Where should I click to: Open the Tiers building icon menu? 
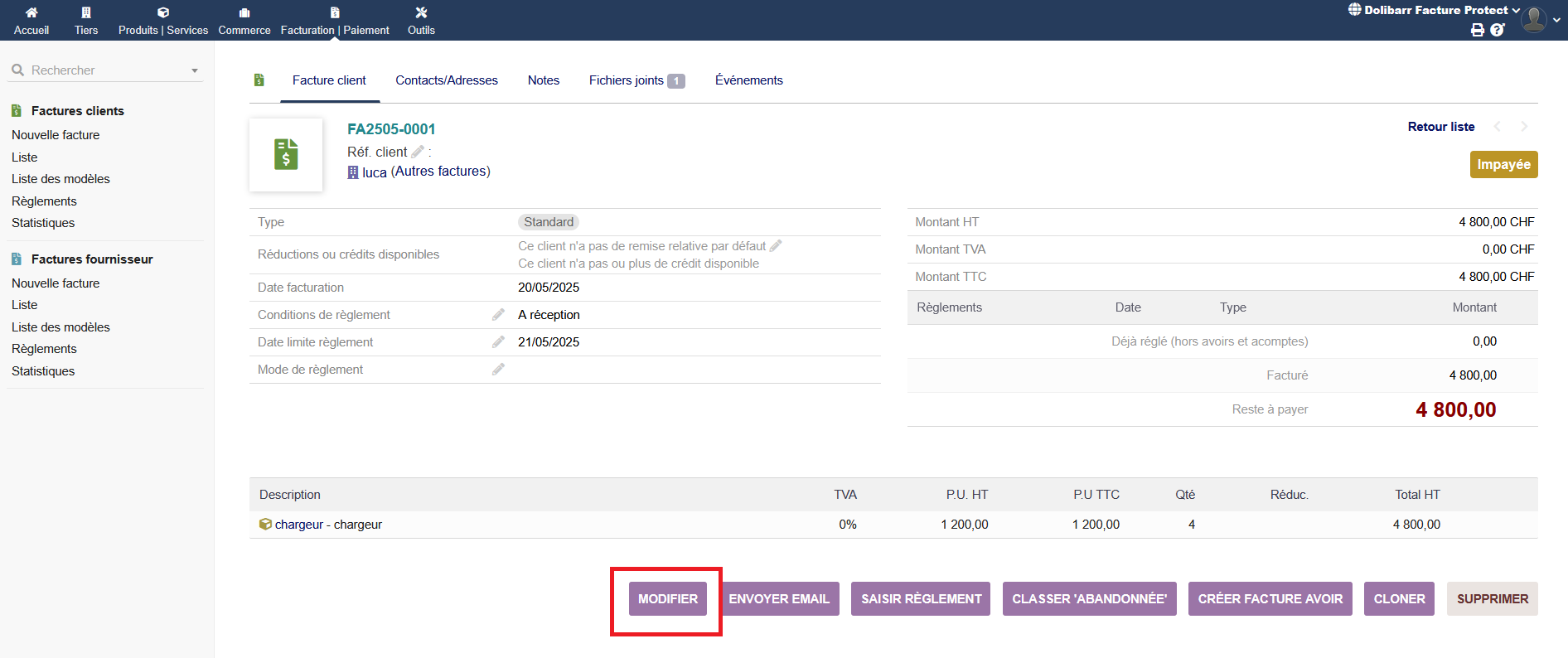pyautogui.click(x=86, y=12)
